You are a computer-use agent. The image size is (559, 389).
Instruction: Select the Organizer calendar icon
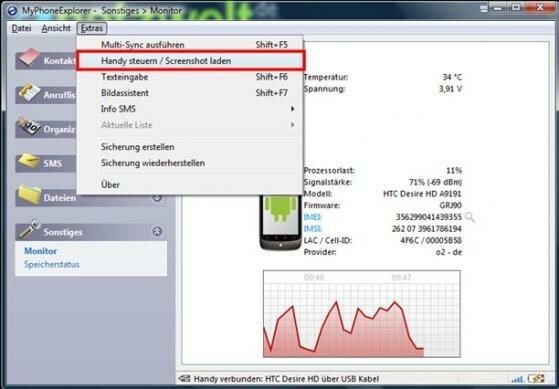click(29, 127)
